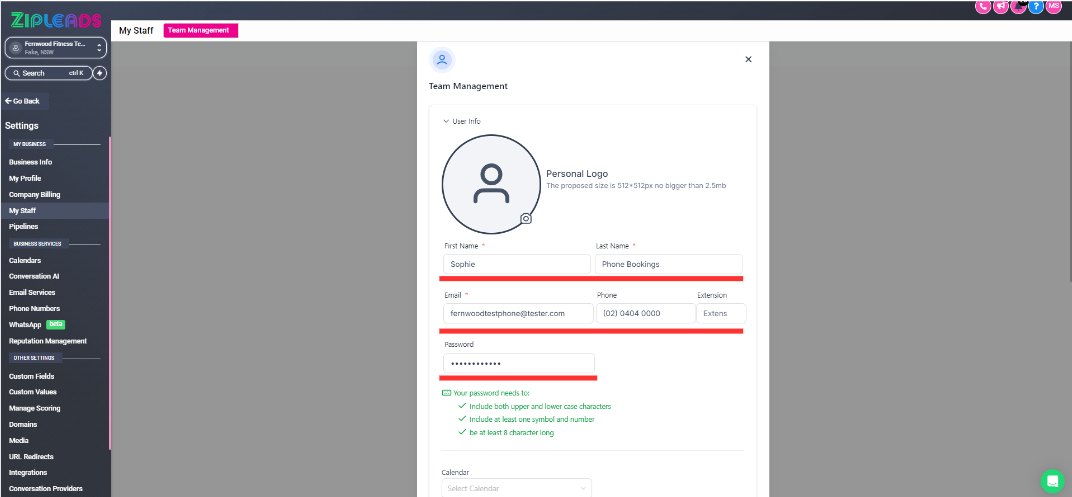This screenshot has width=1072, height=497.
Task: Open Custom Fields settings
Action: (x=31, y=377)
